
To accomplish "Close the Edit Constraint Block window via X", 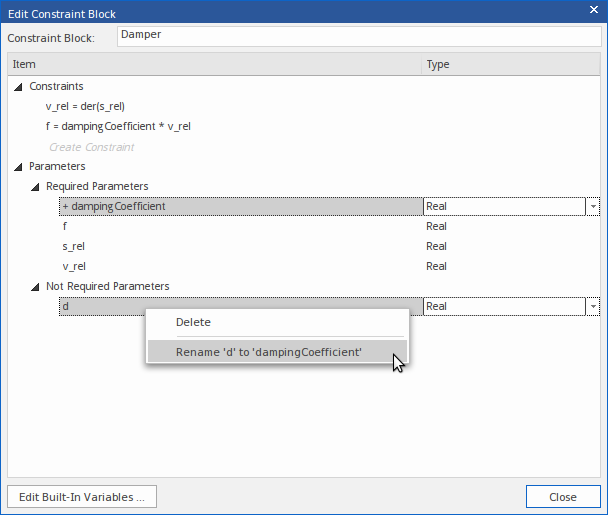I will pos(590,14).
